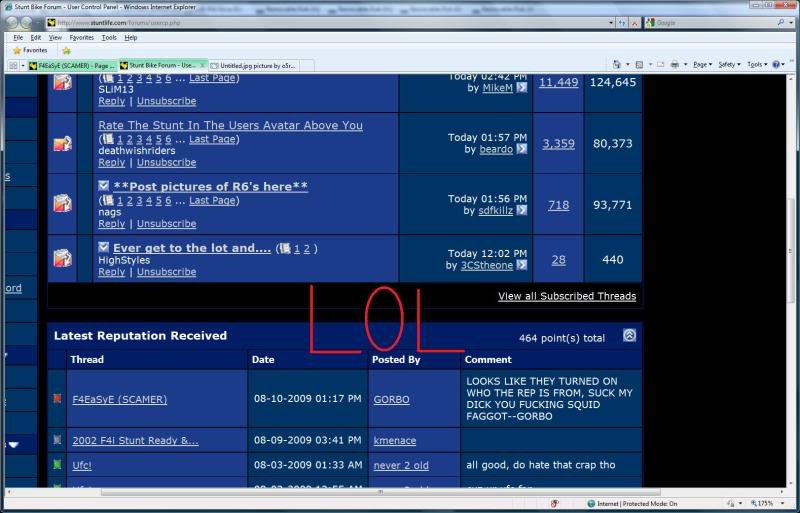The image size is (800, 513).
Task: Click the browser address bar
Action: [x=327, y=23]
